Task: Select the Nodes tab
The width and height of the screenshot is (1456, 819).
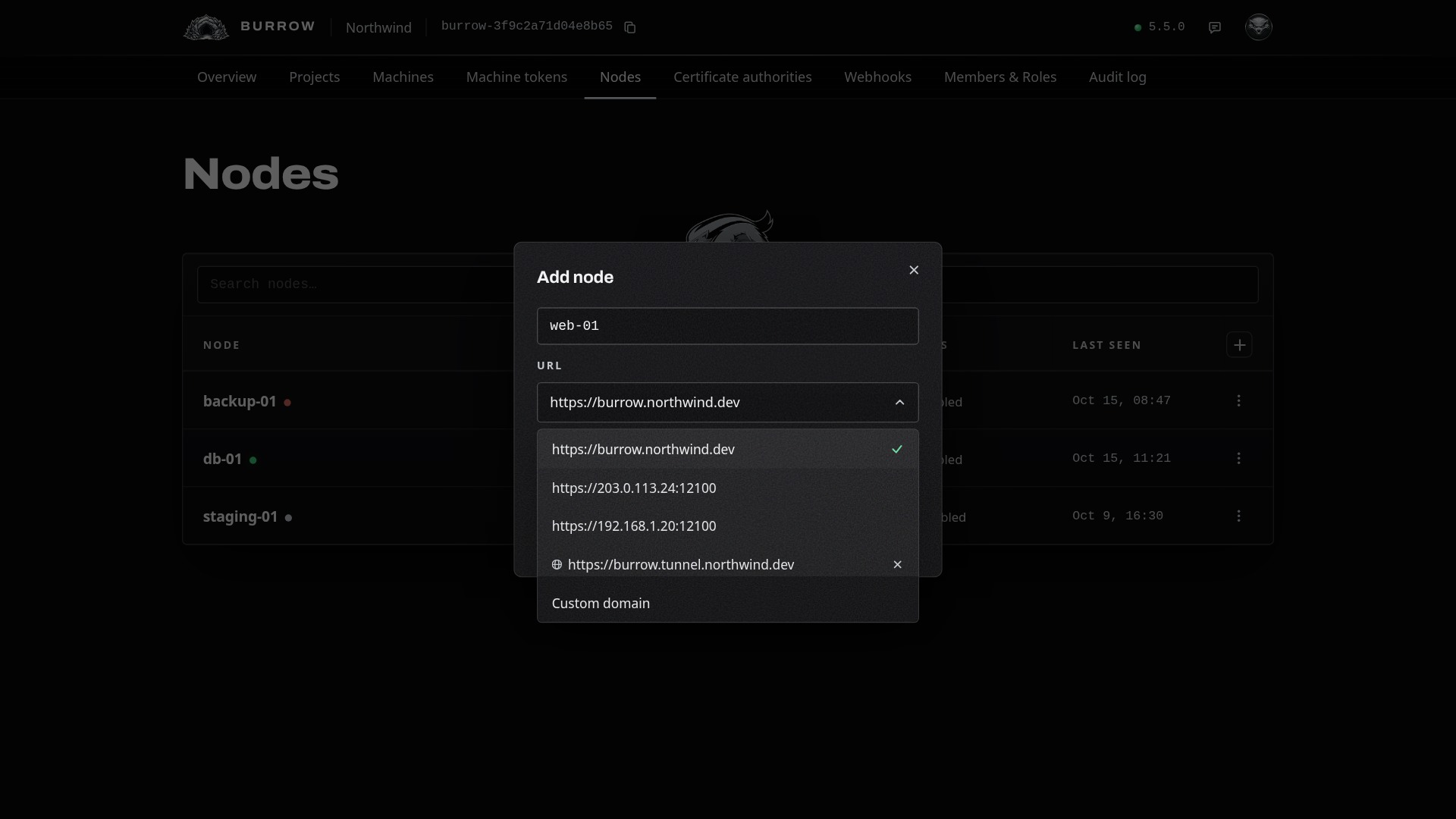Action: [620, 77]
